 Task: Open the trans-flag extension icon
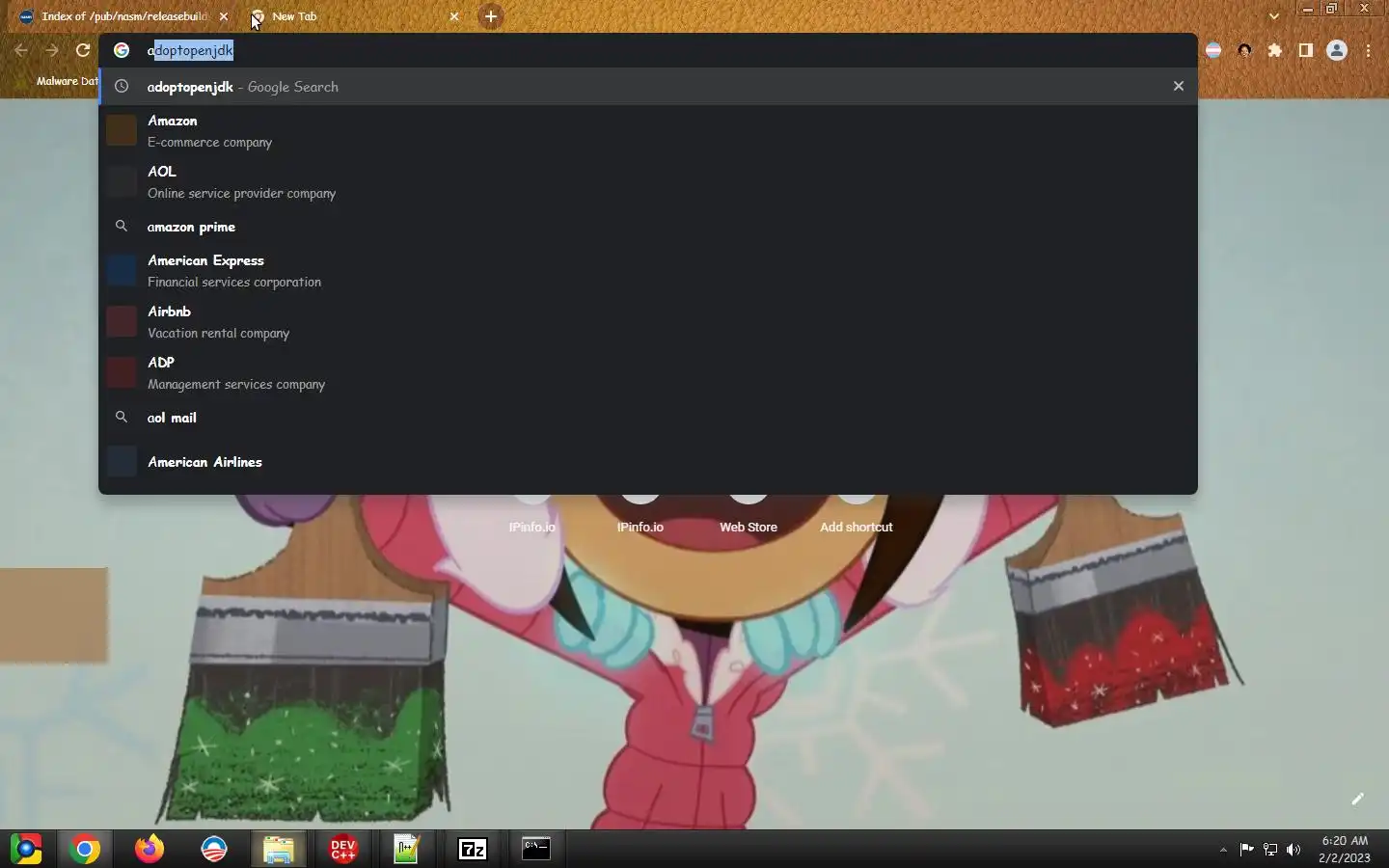[1213, 50]
